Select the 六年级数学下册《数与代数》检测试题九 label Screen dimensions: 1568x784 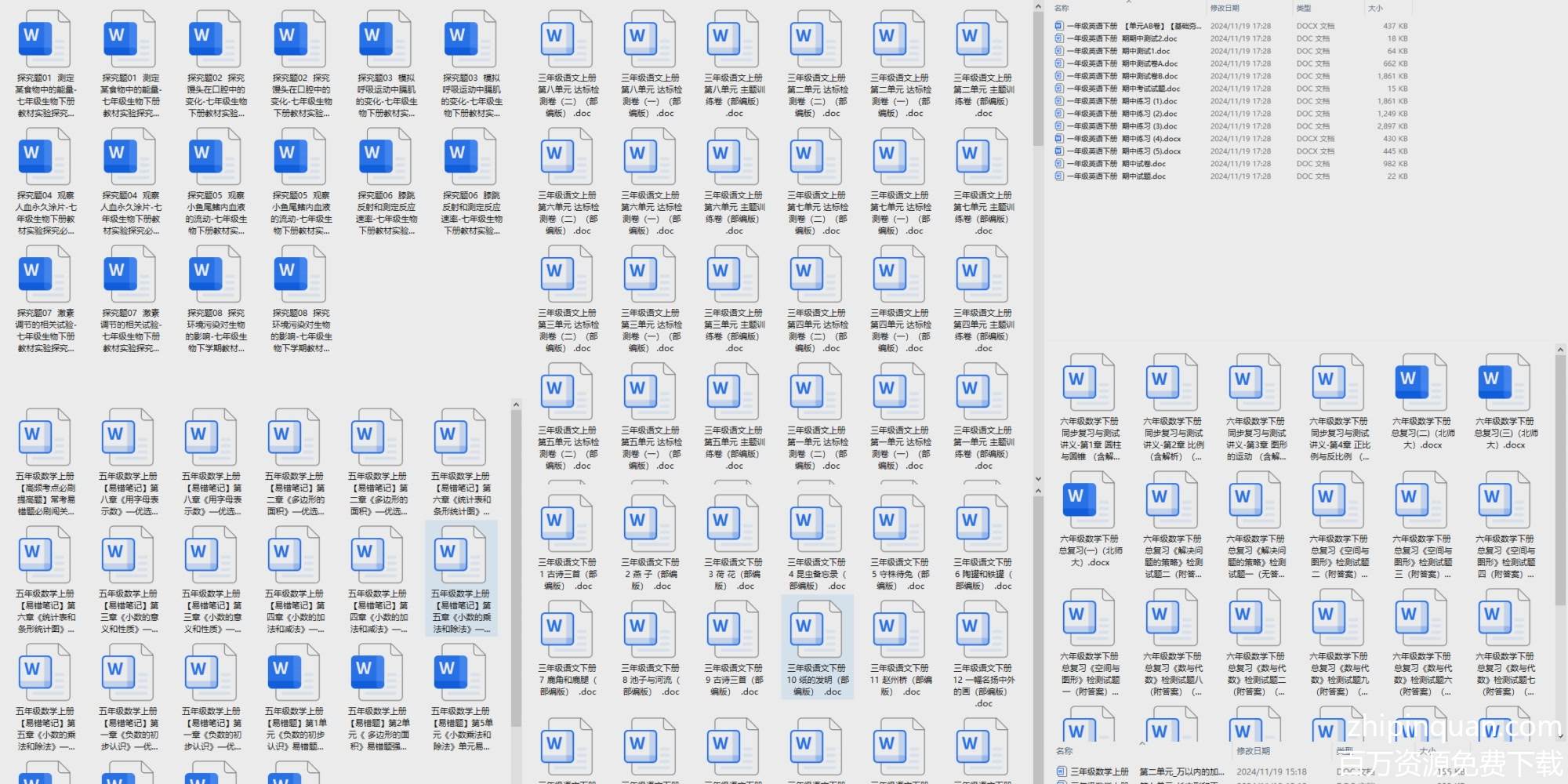pyautogui.click(x=1338, y=674)
